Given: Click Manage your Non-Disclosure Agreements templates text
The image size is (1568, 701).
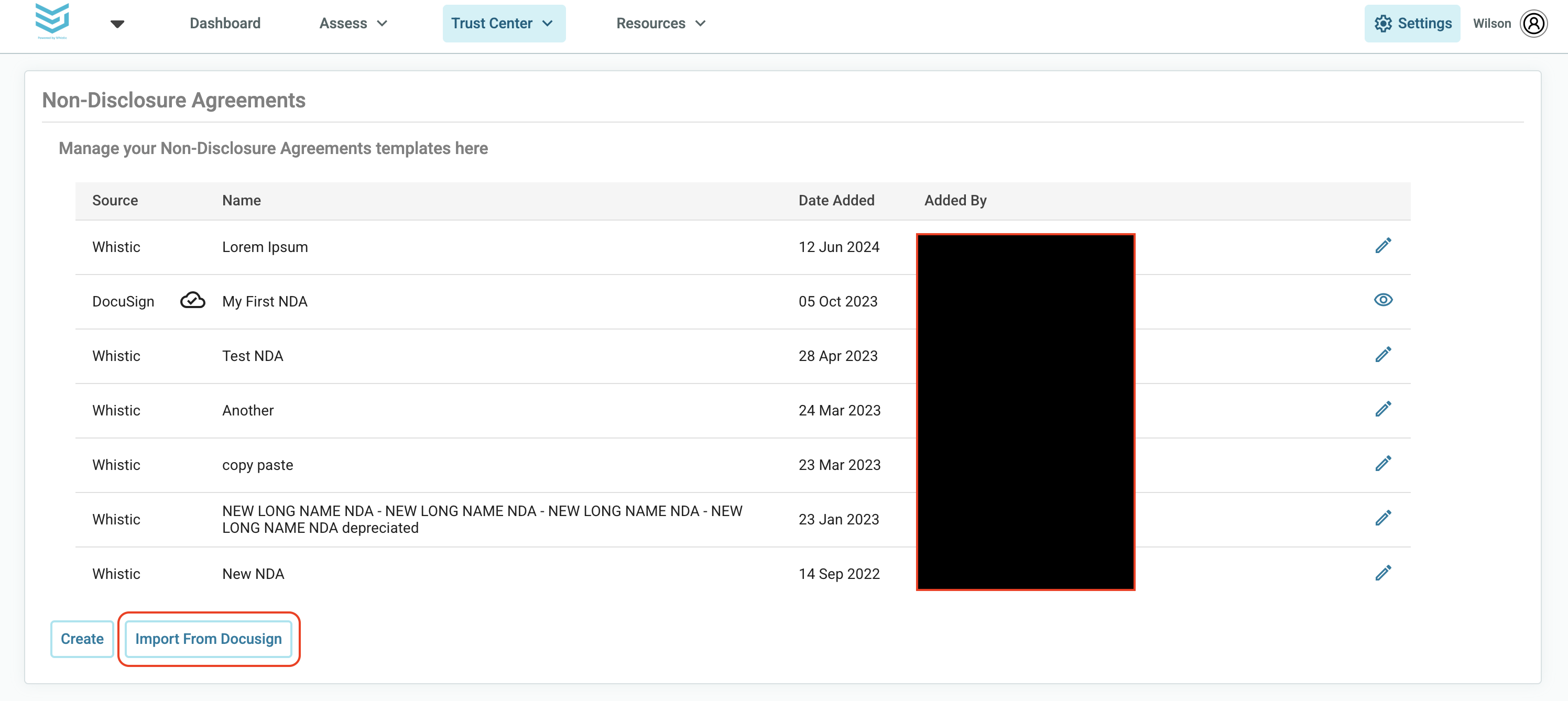Looking at the screenshot, I should 274,148.
